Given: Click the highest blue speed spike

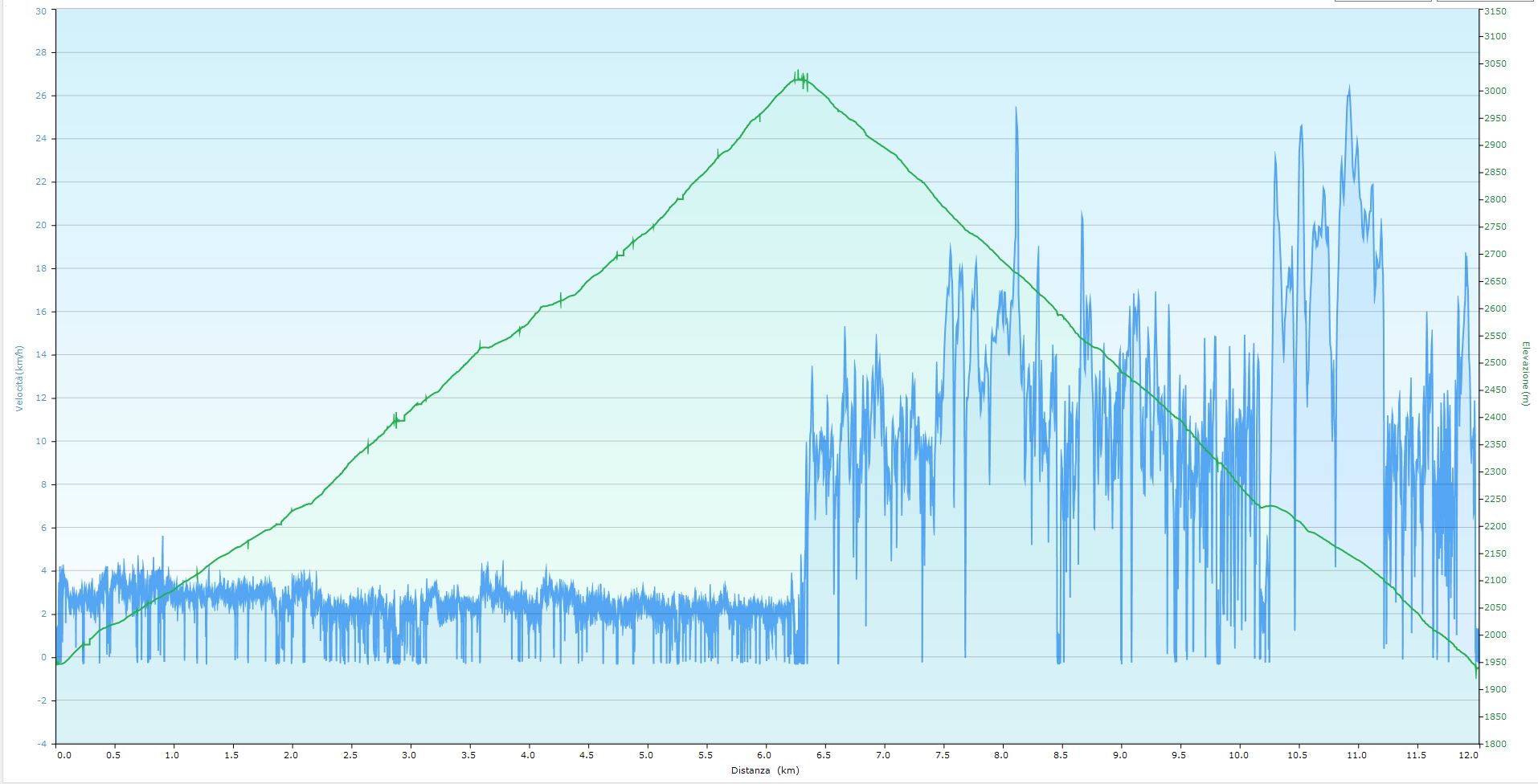Looking at the screenshot, I should [1348, 88].
